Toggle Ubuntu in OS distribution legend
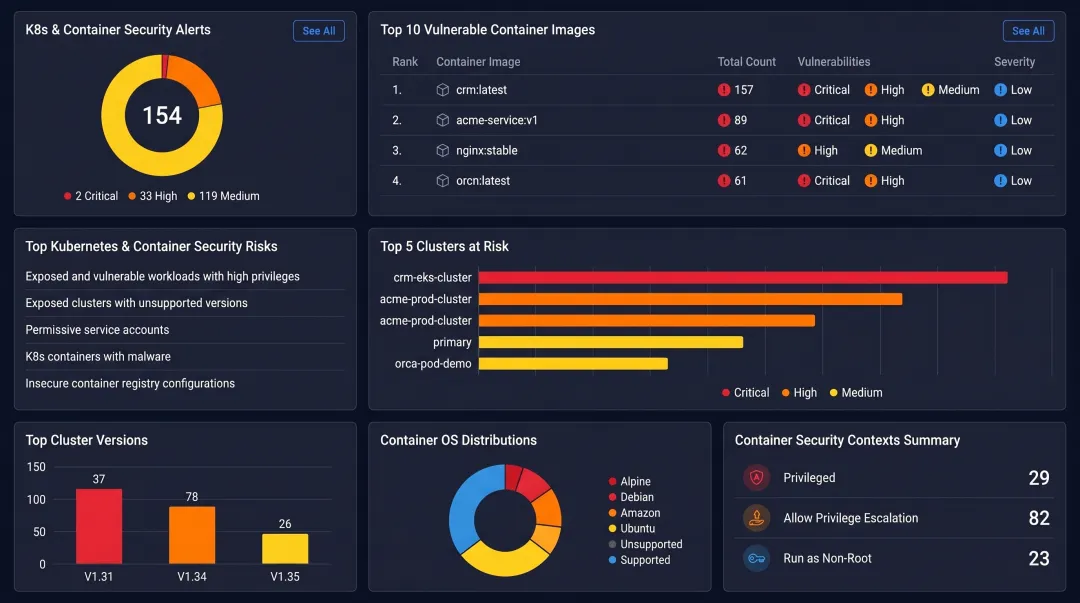Image resolution: width=1080 pixels, height=603 pixels. [x=632, y=529]
